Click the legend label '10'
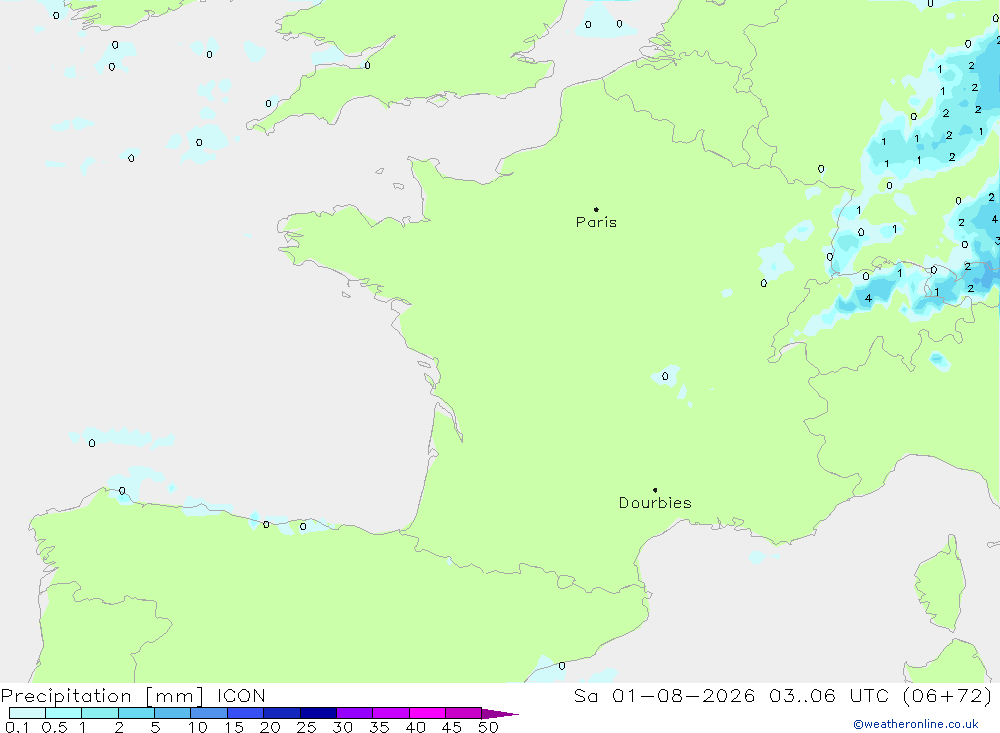1000x733 pixels. click(198, 727)
